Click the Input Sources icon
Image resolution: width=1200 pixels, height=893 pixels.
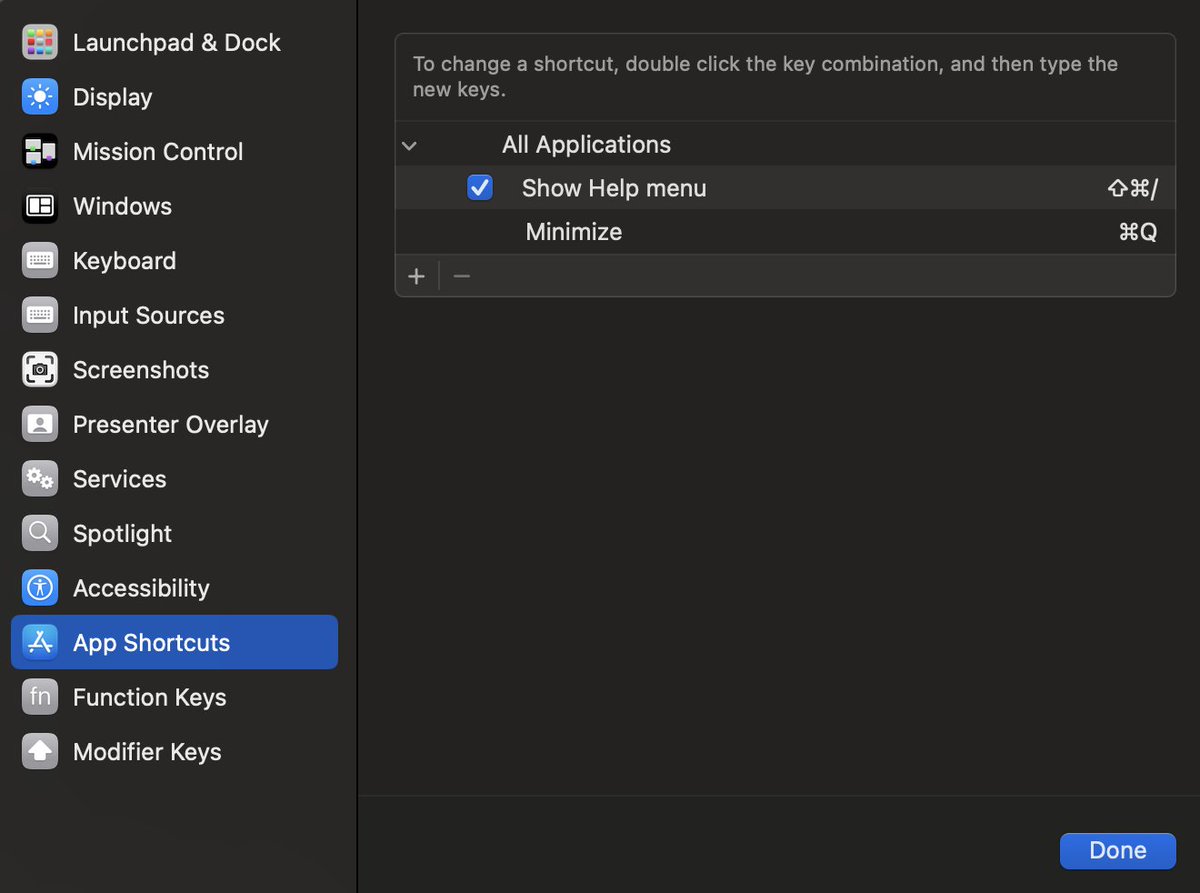(40, 315)
